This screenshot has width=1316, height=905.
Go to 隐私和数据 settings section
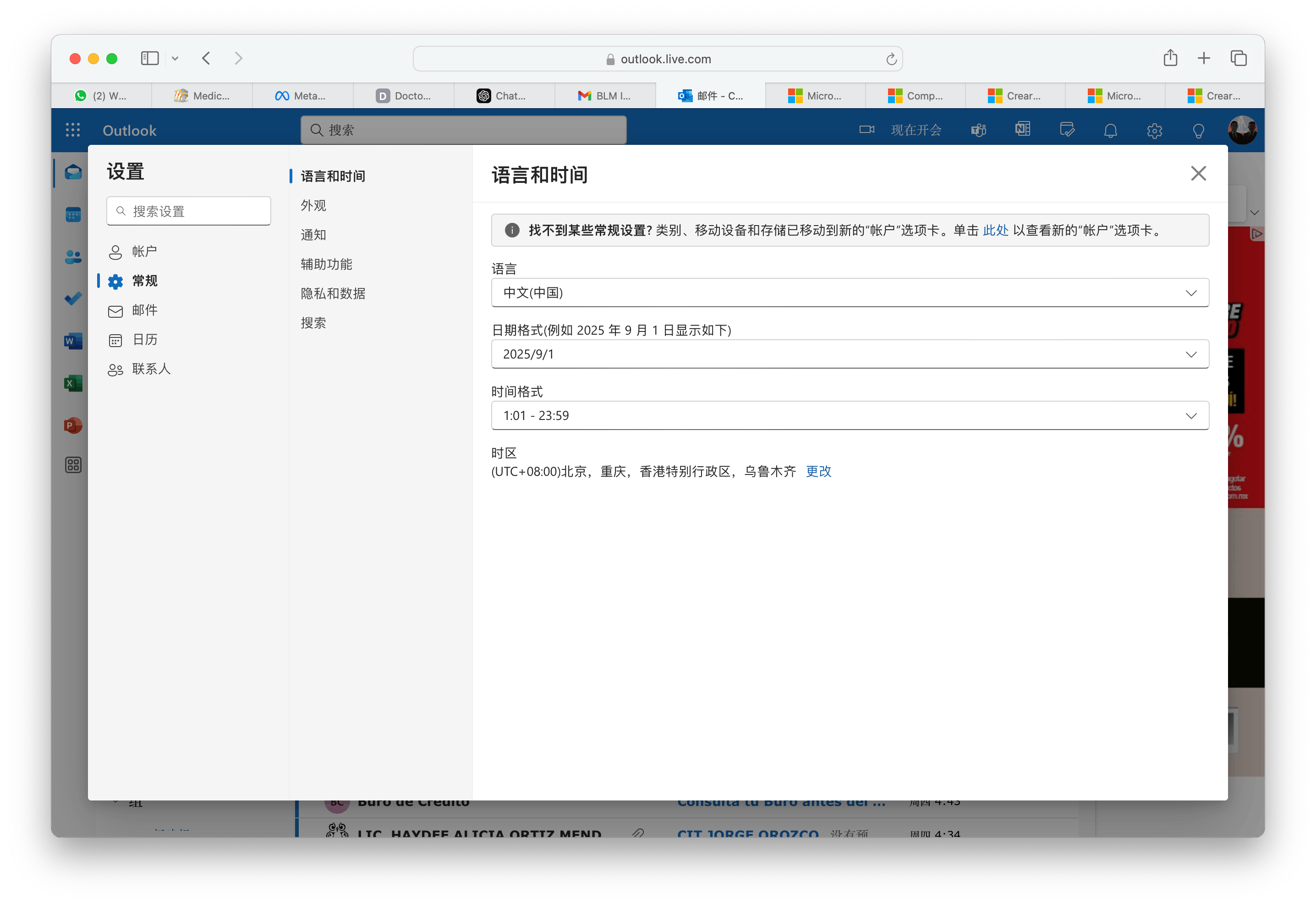(333, 293)
